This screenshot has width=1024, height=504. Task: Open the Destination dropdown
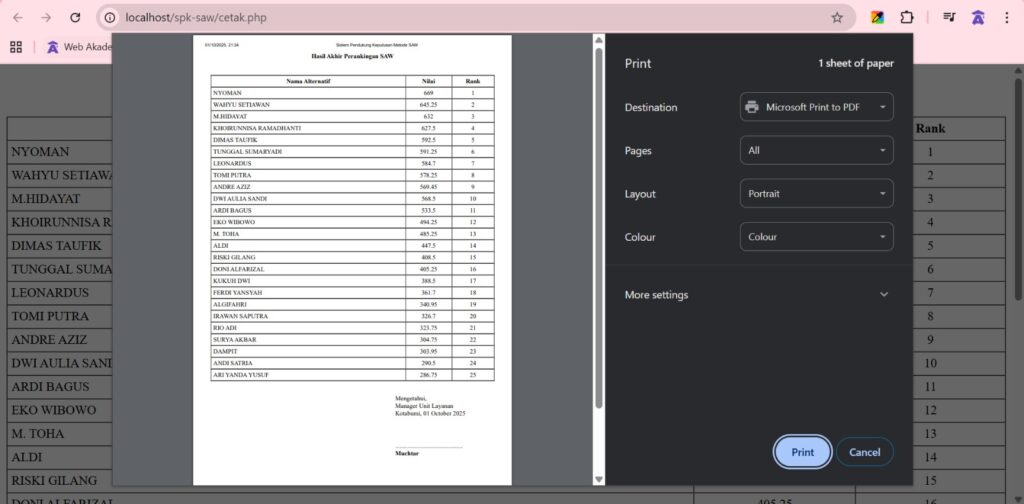coord(816,107)
